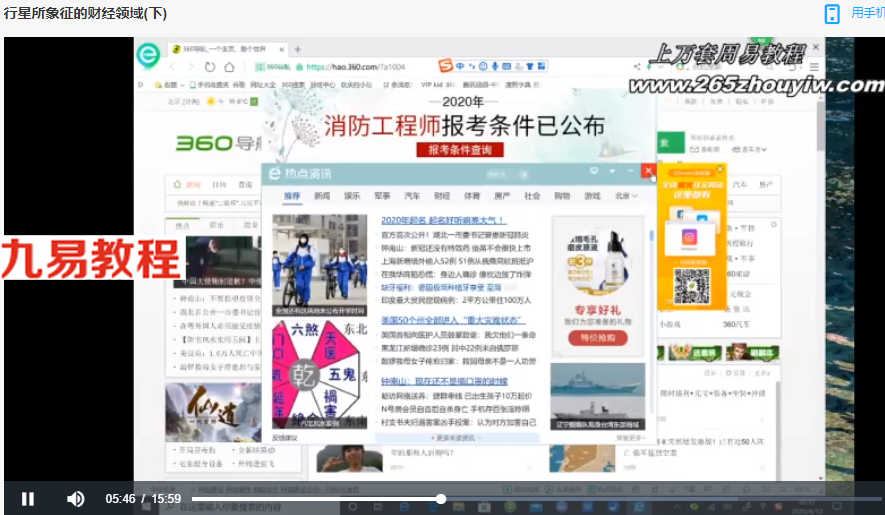
Task: Click the green search button on 360 page
Action: (x=671, y=143)
